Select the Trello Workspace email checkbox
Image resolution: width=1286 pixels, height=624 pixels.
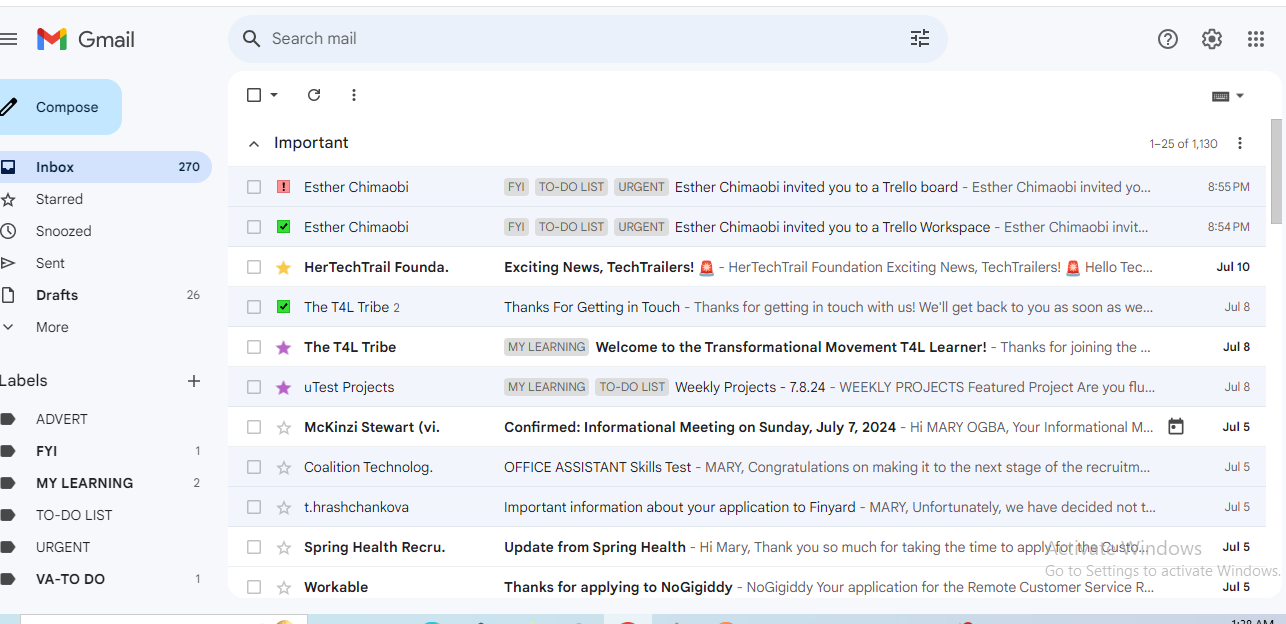click(x=254, y=227)
